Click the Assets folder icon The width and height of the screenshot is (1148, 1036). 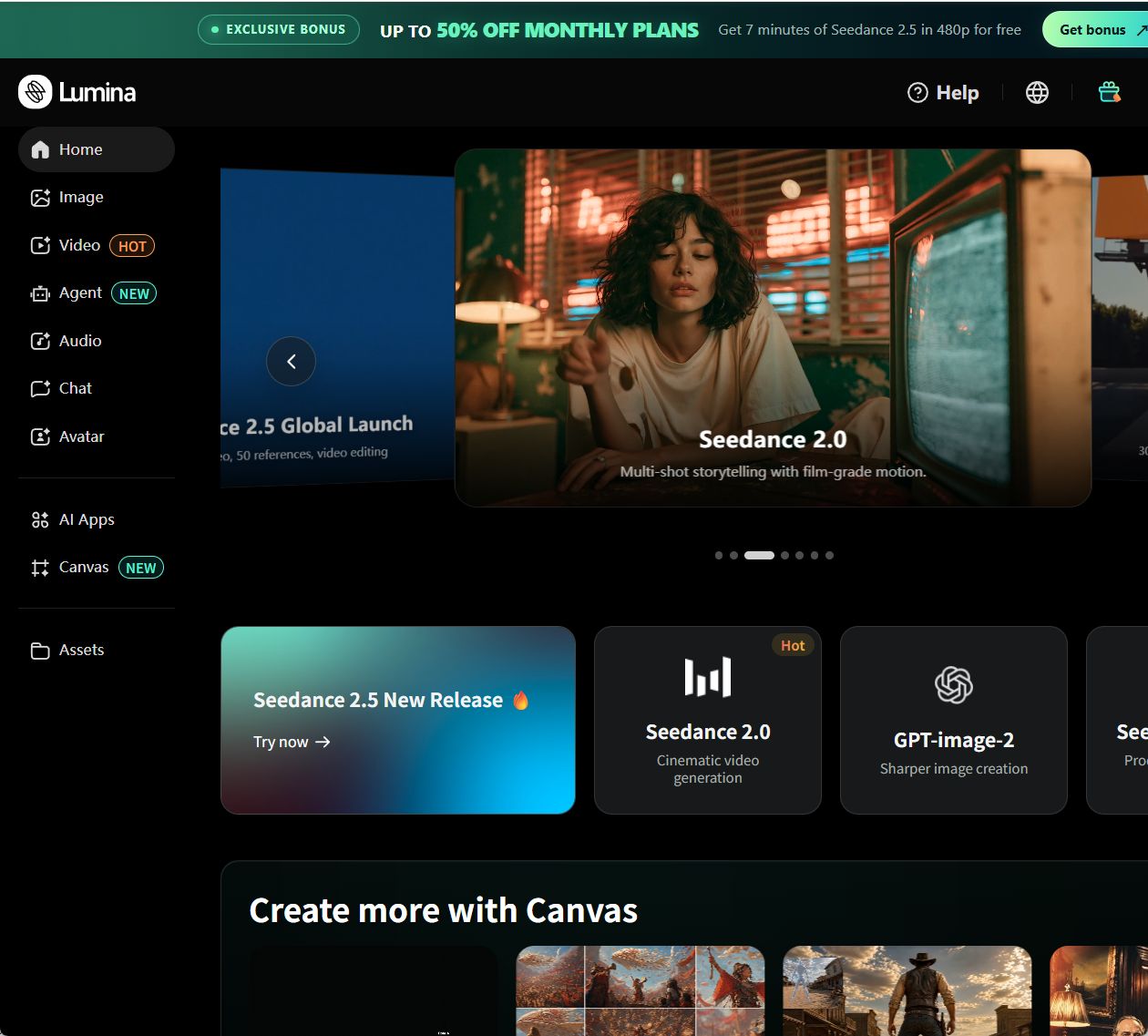(40, 651)
